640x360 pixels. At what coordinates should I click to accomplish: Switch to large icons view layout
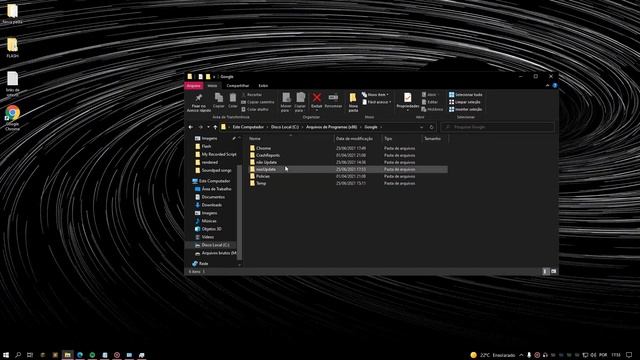point(553,271)
